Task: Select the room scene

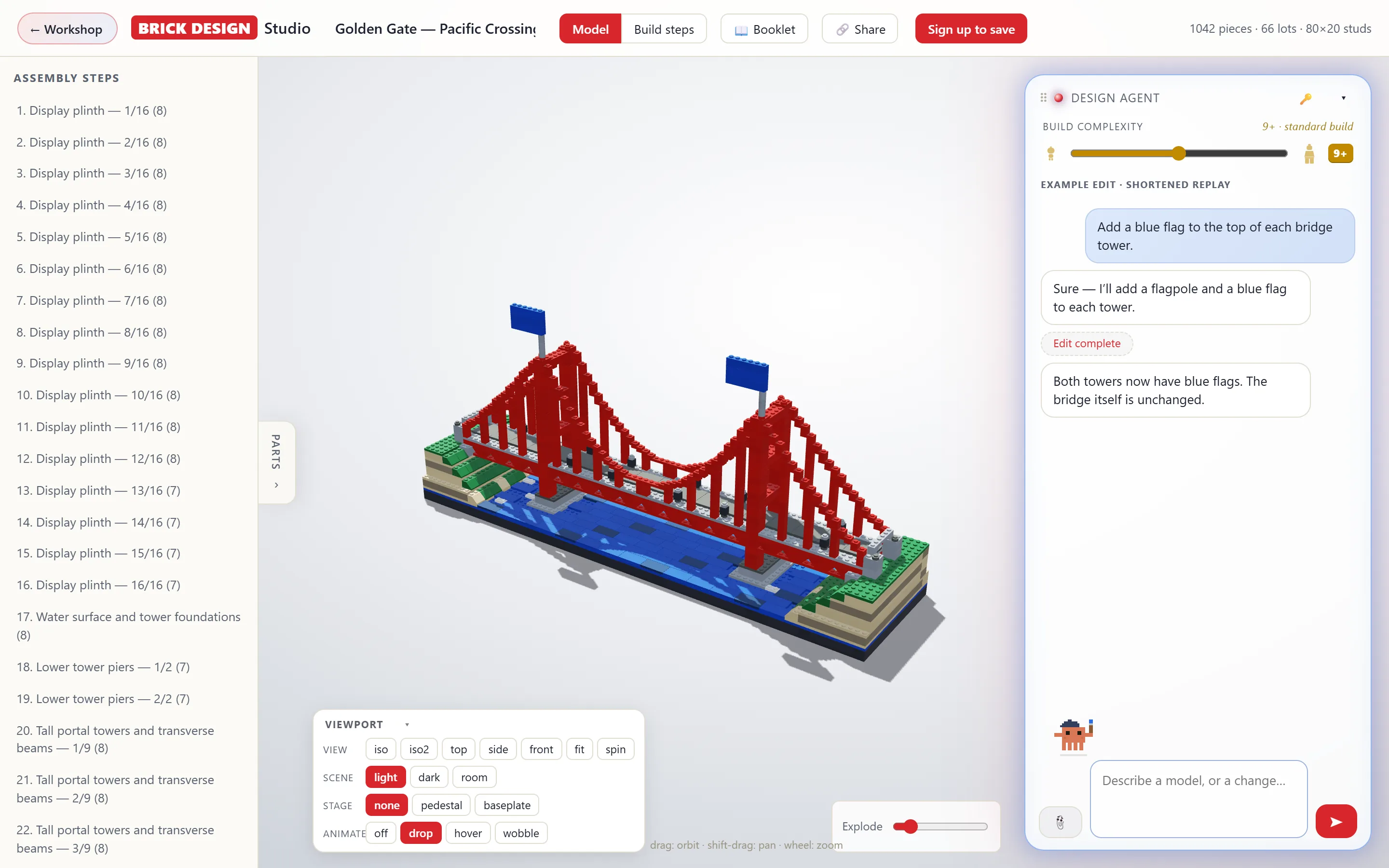Action: (x=474, y=777)
